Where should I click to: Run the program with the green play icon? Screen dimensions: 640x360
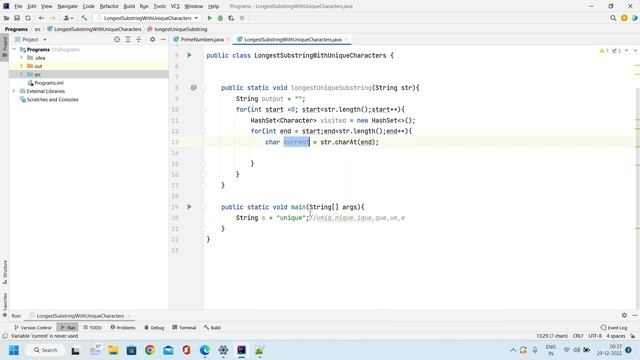[x=209, y=18]
